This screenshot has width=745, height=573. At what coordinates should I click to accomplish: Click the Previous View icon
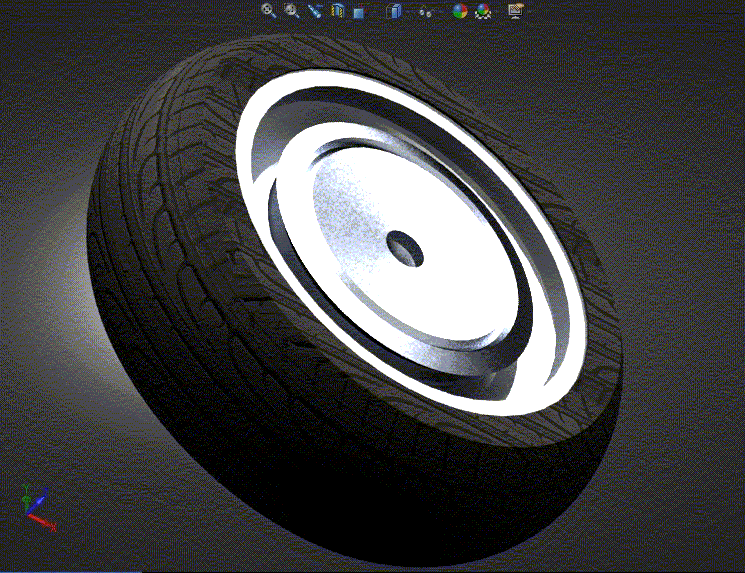coord(314,10)
